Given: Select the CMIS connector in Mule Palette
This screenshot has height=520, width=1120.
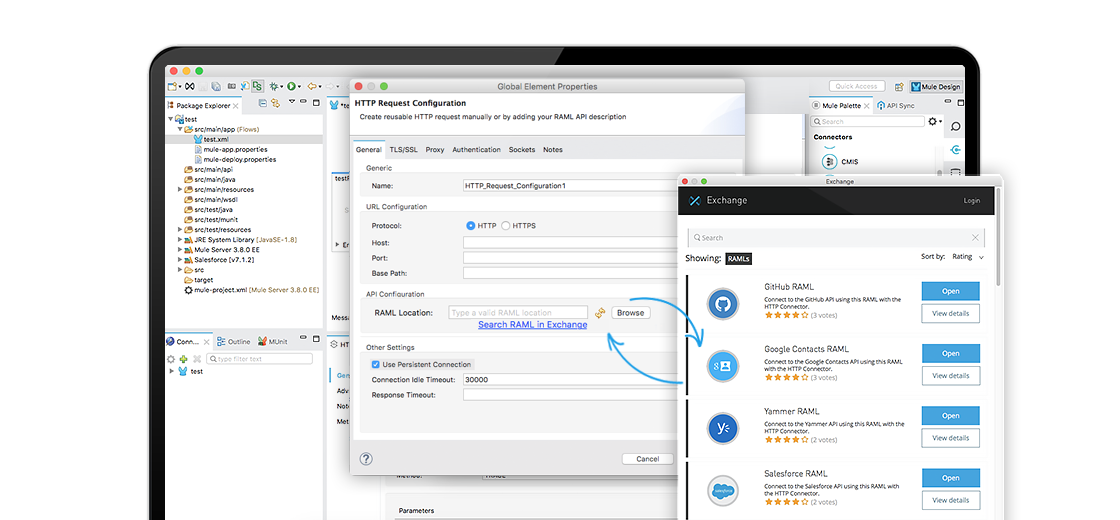Looking at the screenshot, I should click(840, 161).
